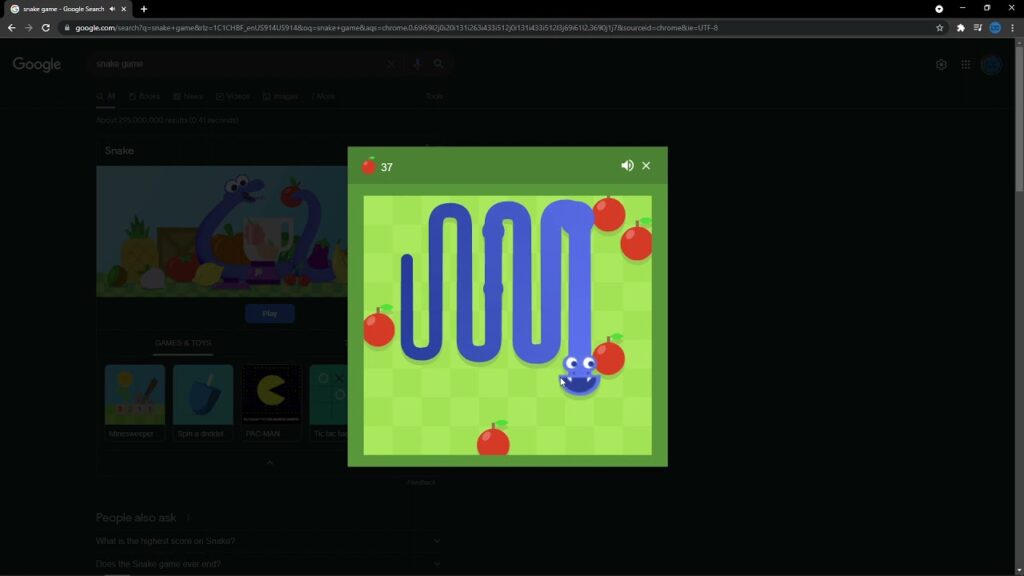Click the page scrollbar up arrow

tap(1019, 42)
